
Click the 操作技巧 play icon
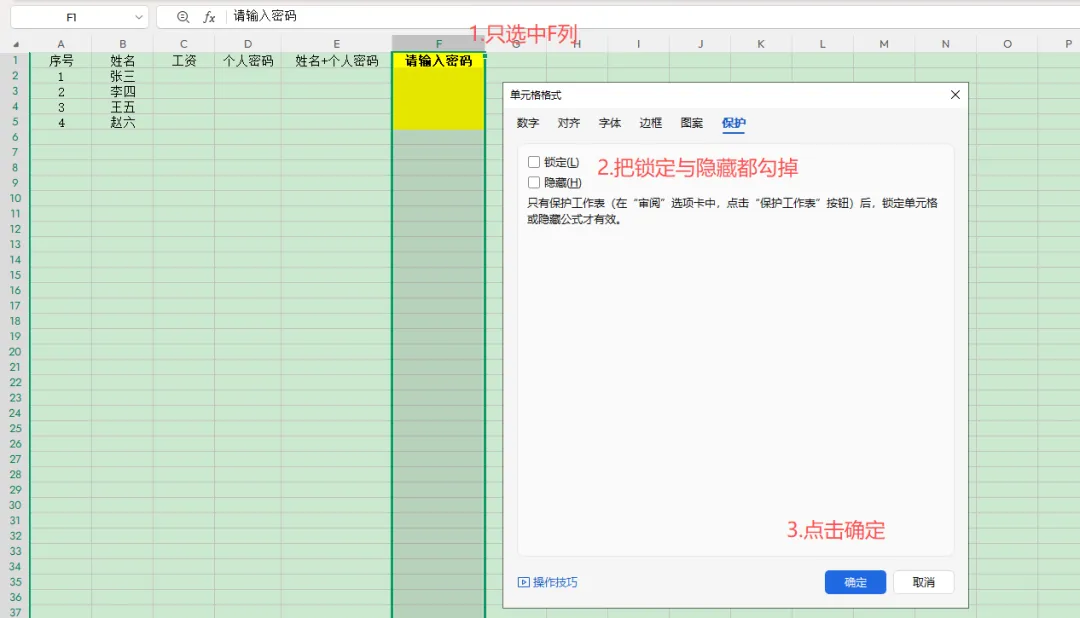coord(523,582)
